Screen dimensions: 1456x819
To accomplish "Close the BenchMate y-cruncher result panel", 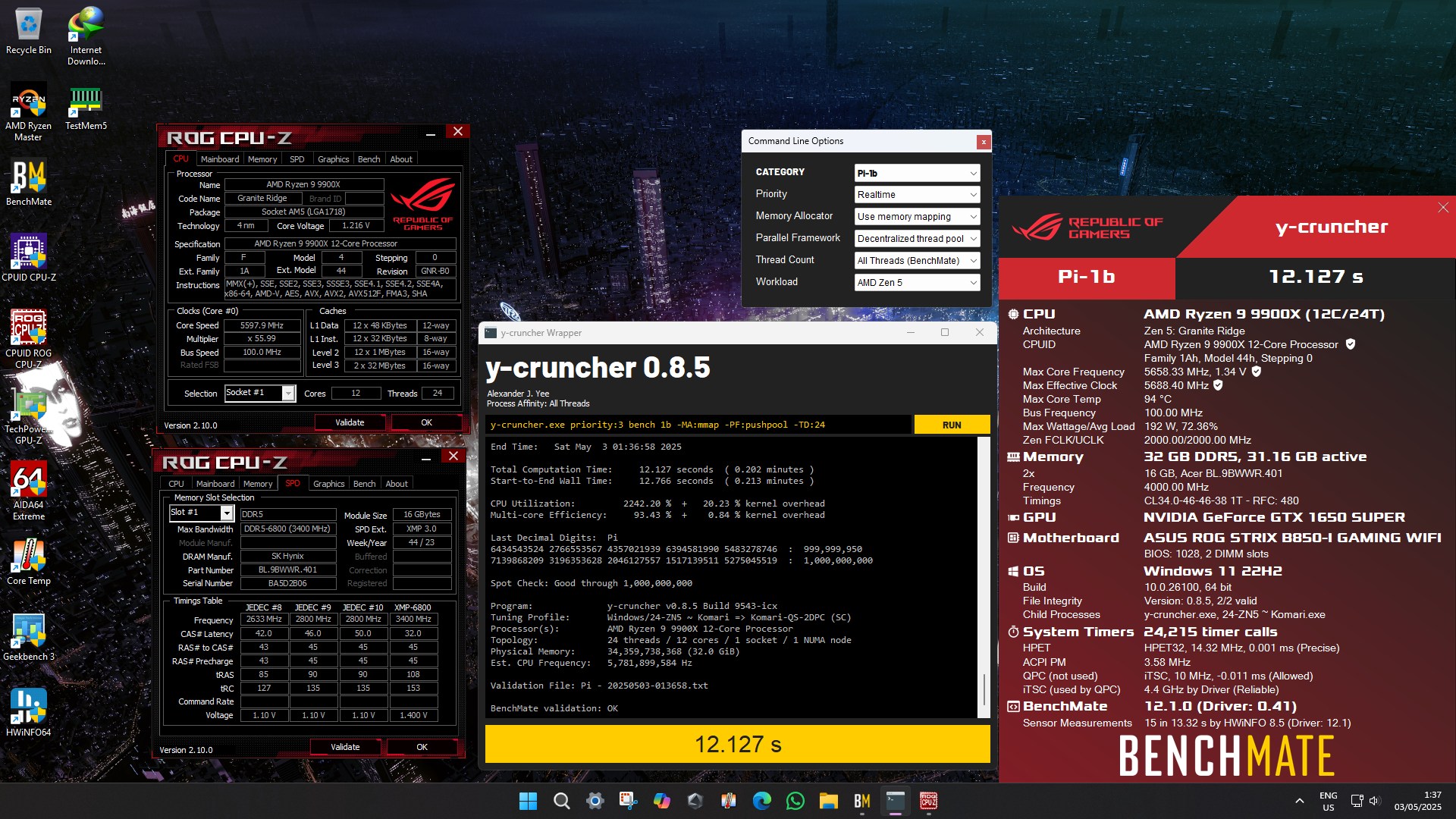I will (x=1442, y=208).
